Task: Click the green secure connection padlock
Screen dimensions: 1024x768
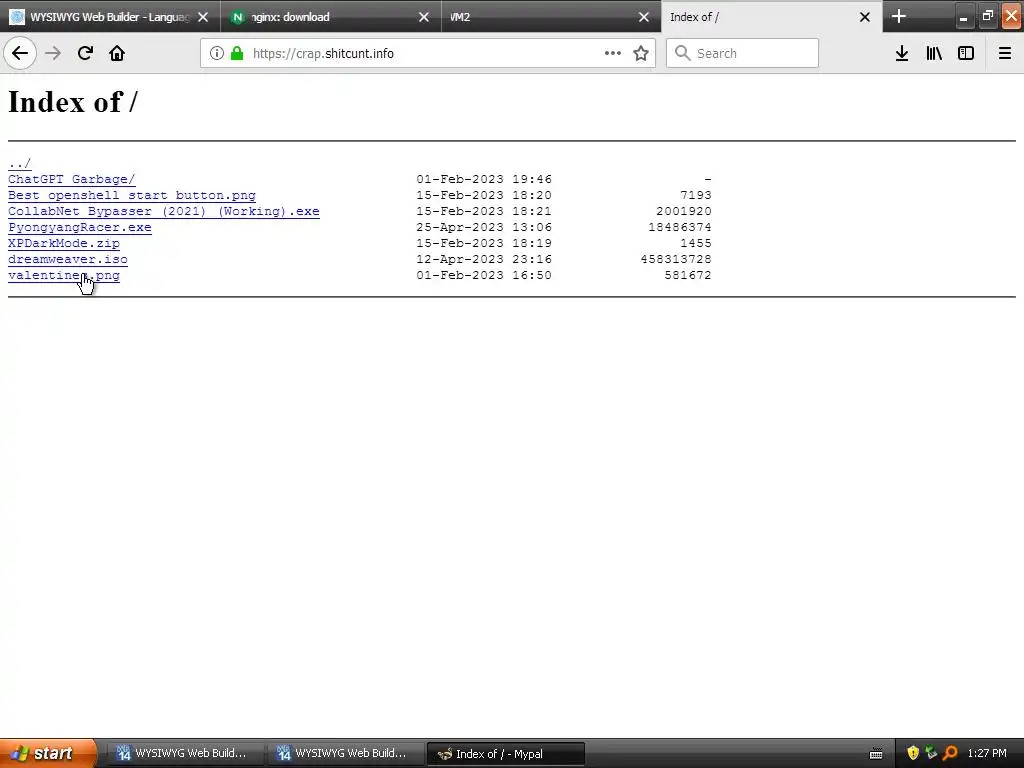Action: (237, 53)
